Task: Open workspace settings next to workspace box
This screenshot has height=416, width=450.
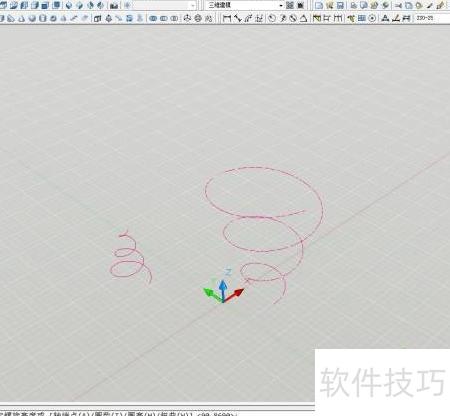Action: click(x=290, y=5)
